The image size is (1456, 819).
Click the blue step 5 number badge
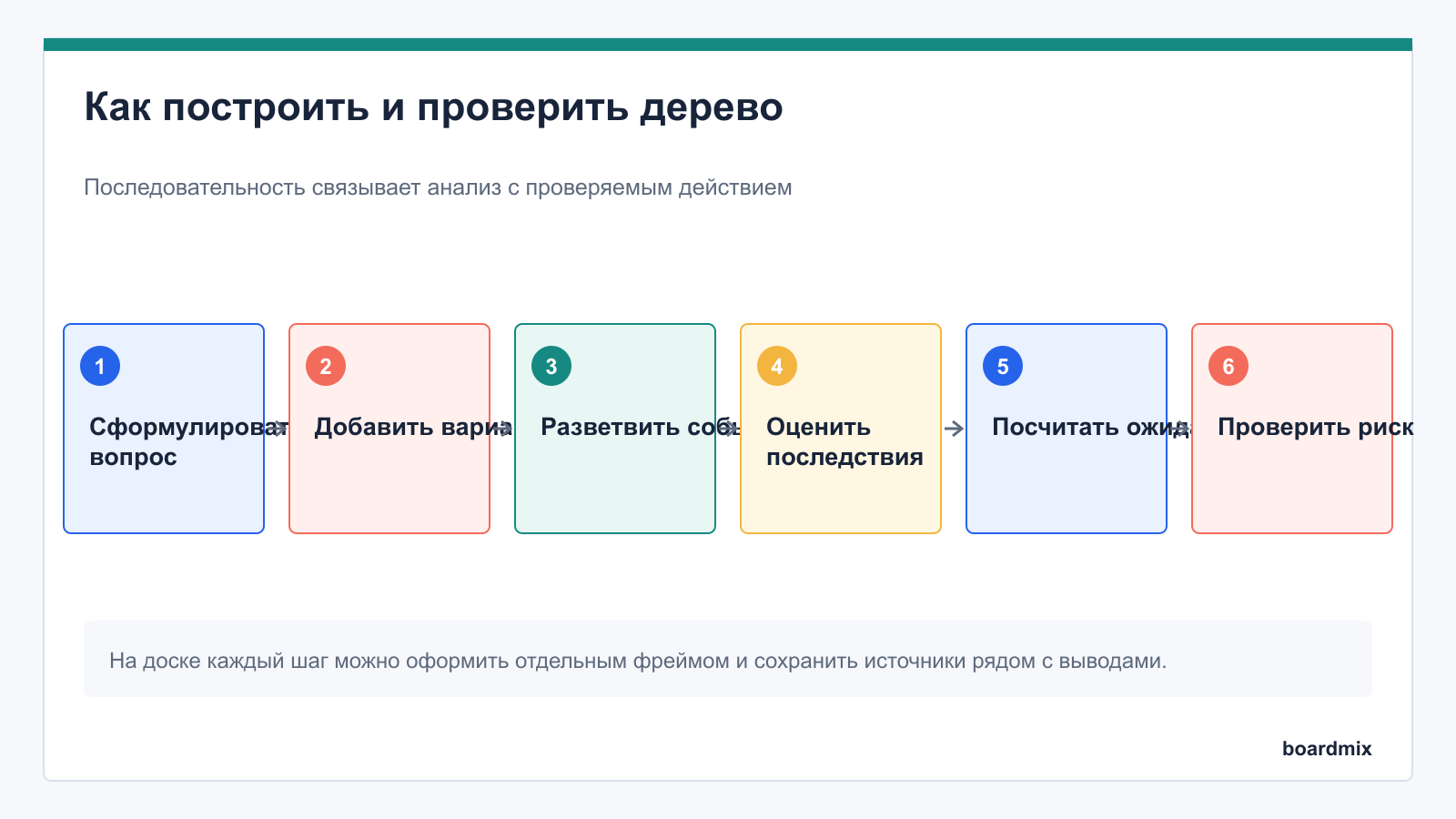(x=1003, y=366)
